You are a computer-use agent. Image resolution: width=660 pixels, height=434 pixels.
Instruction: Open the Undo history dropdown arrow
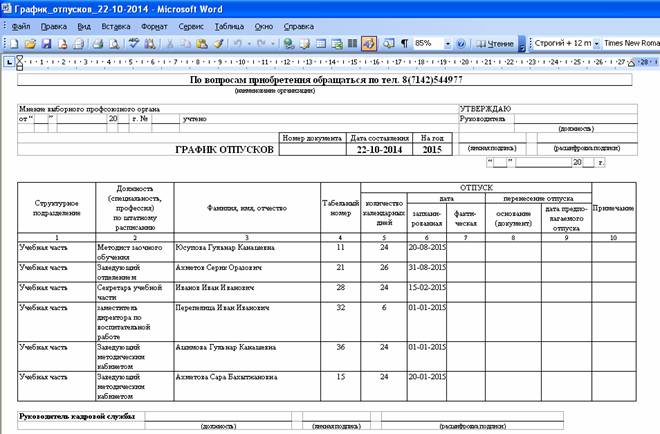[249, 43]
